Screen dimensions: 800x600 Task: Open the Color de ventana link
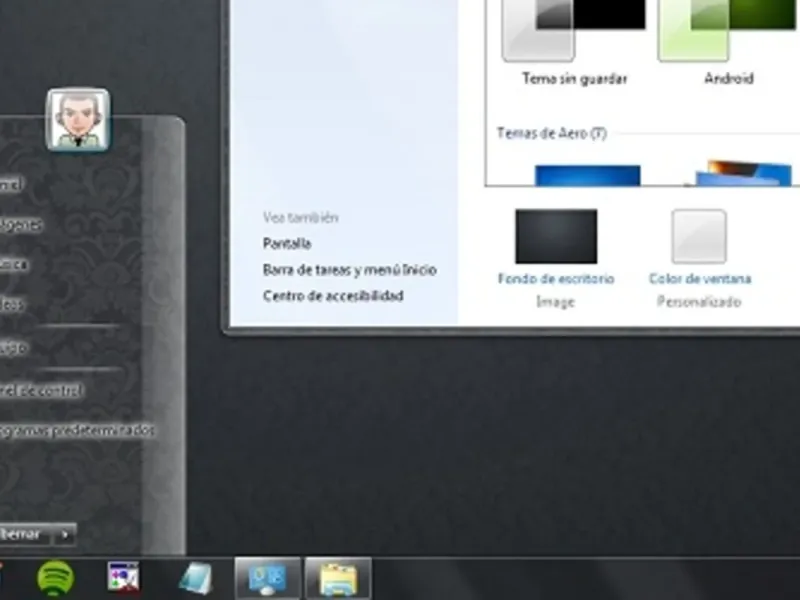(700, 279)
